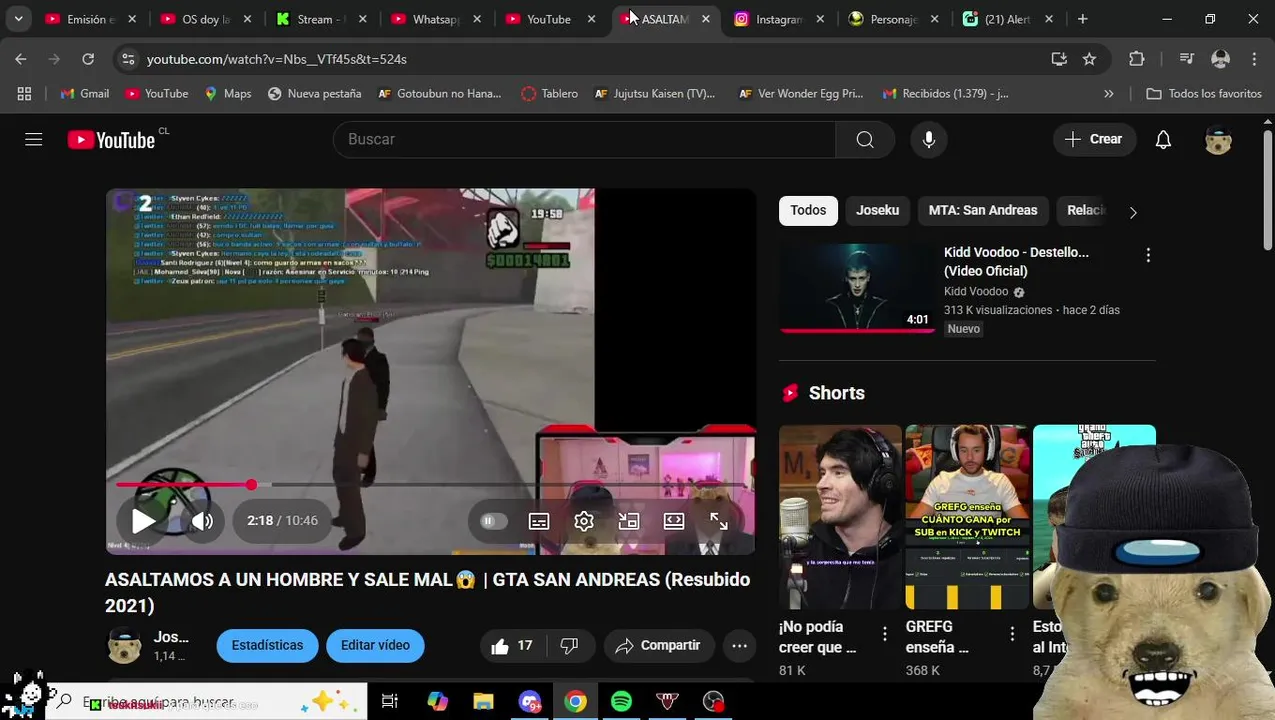The width and height of the screenshot is (1275, 720).
Task: Open options for '¡No podía creer' short
Action: click(x=884, y=634)
